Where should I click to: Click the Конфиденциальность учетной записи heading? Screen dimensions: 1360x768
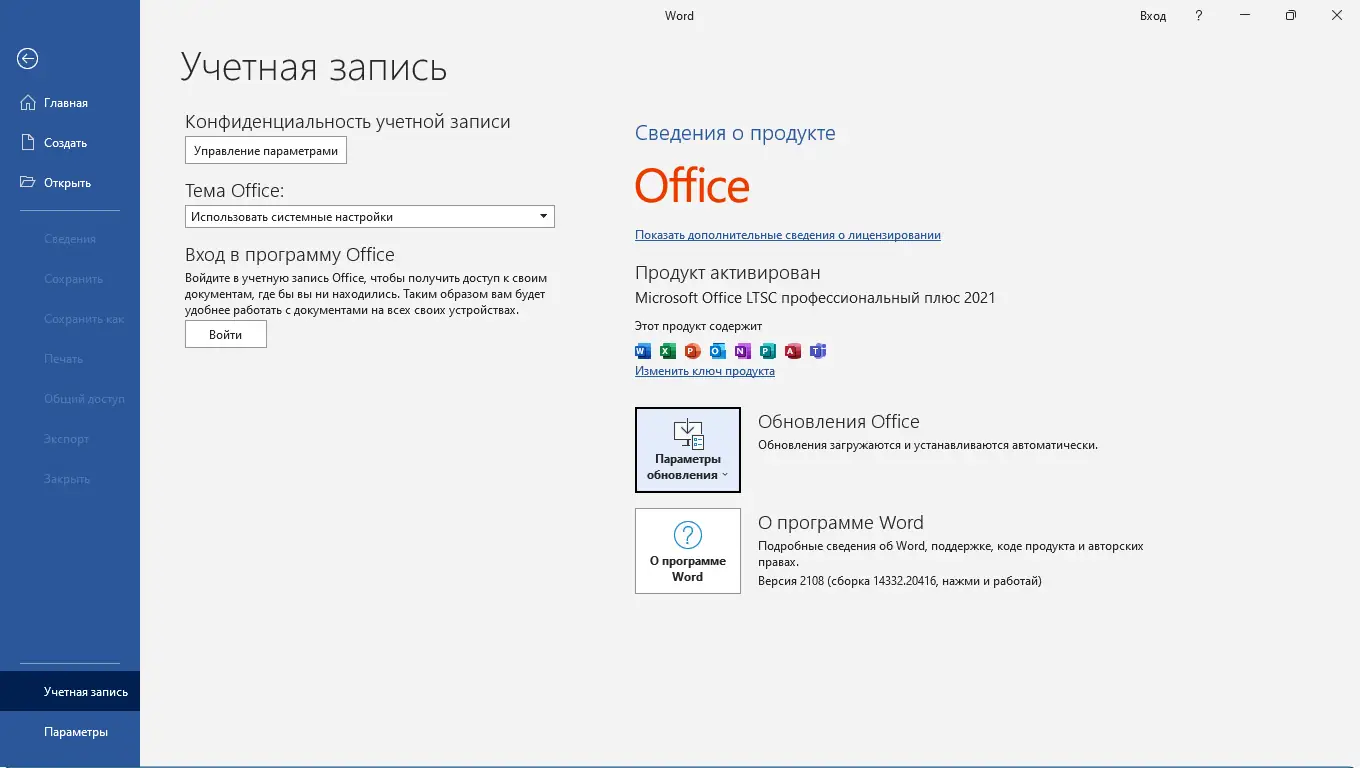(348, 122)
